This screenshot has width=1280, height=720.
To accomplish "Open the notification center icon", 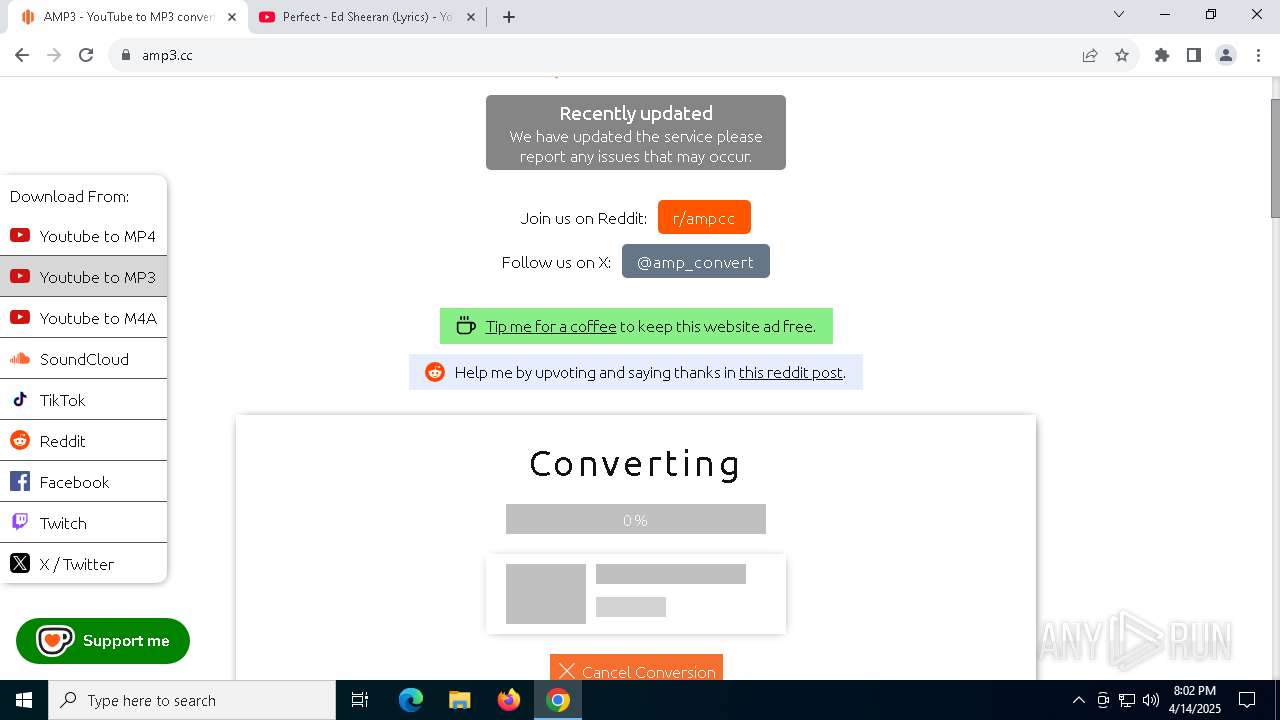I will click(x=1247, y=700).
